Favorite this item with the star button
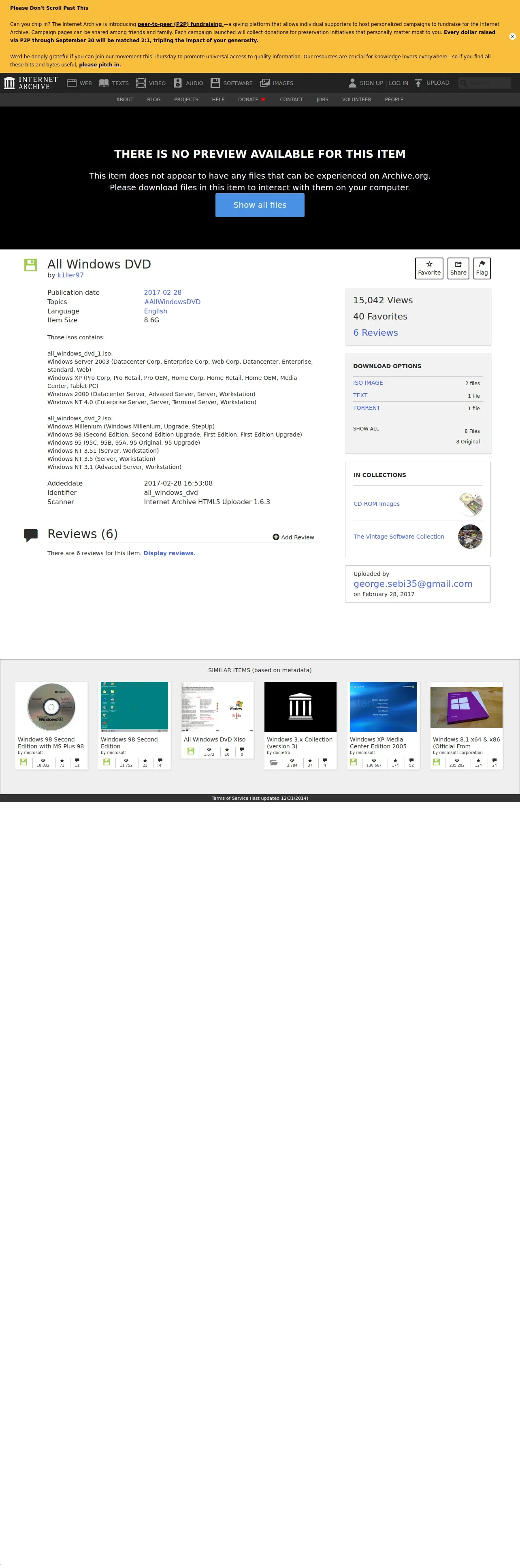 pyautogui.click(x=429, y=268)
